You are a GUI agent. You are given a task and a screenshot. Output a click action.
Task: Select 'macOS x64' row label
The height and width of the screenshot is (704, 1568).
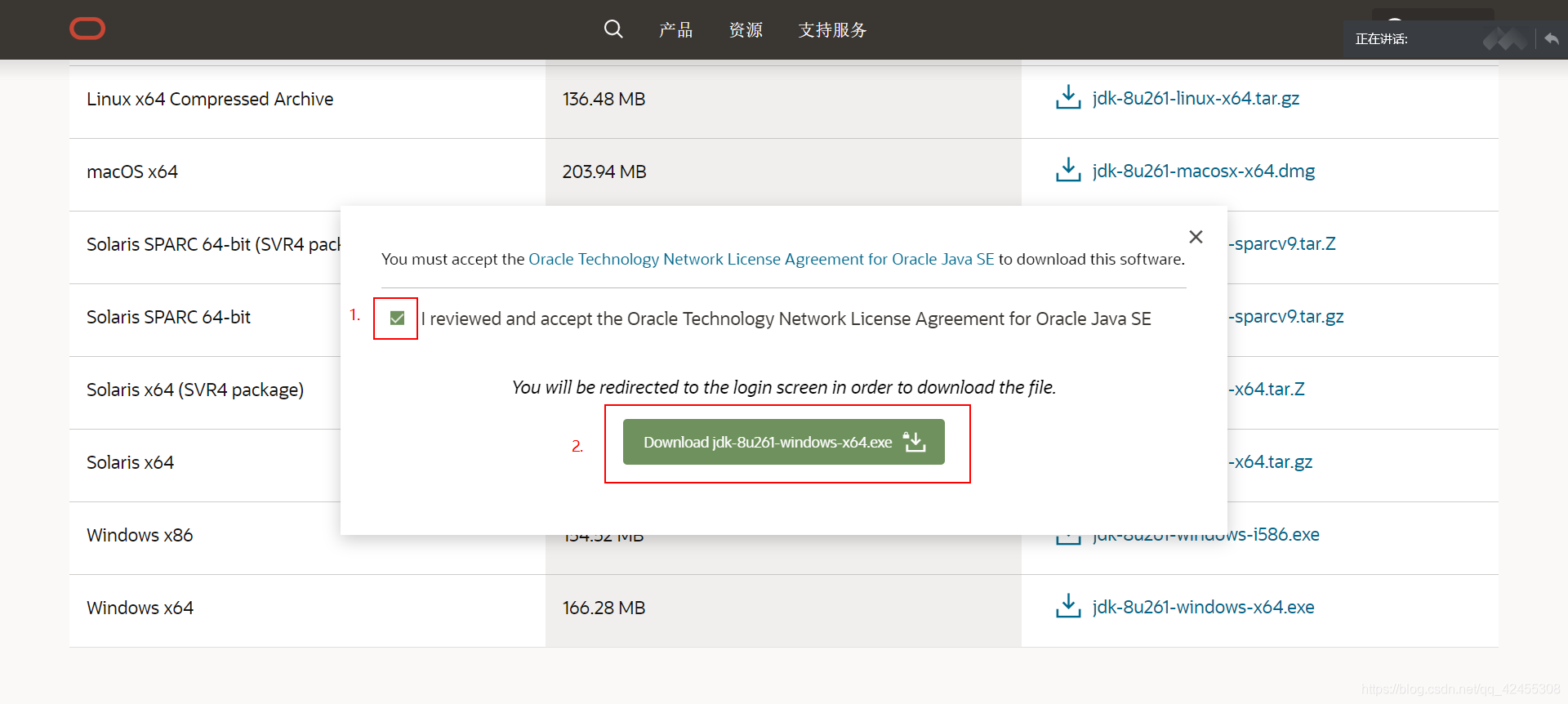click(x=132, y=172)
